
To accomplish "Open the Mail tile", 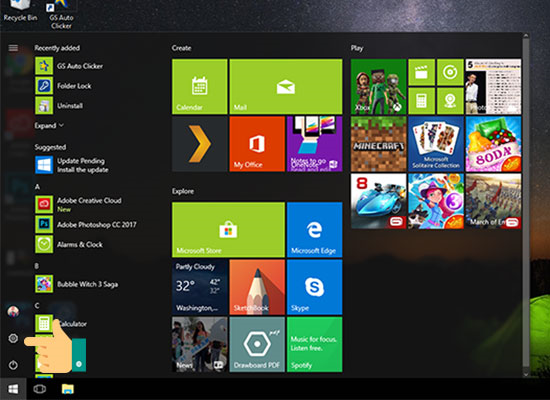I will (x=286, y=86).
